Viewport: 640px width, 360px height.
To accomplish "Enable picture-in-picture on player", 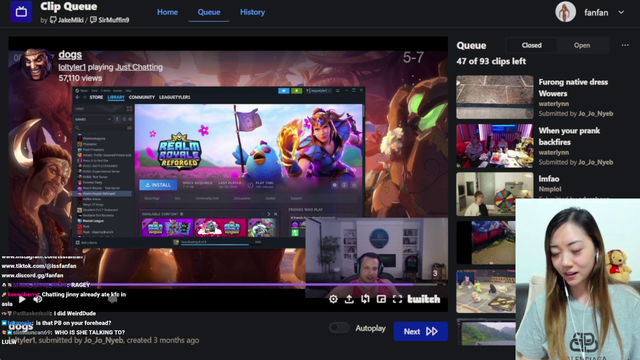I will click(x=381, y=299).
